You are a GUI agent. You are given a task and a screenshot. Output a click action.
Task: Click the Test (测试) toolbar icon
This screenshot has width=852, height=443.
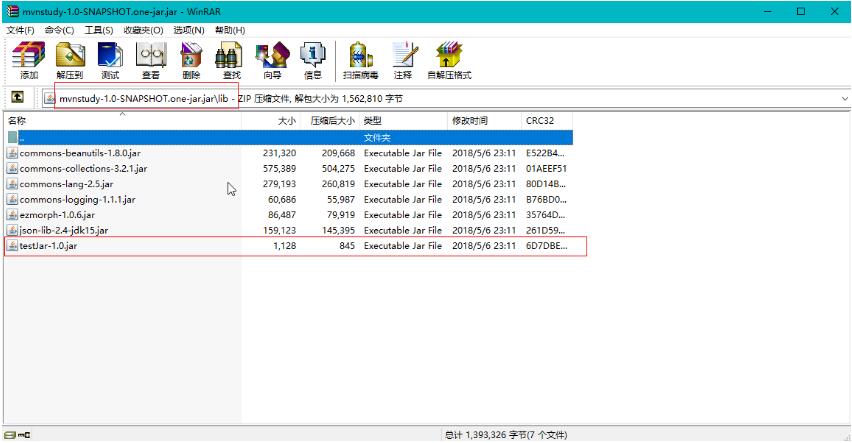pos(110,60)
